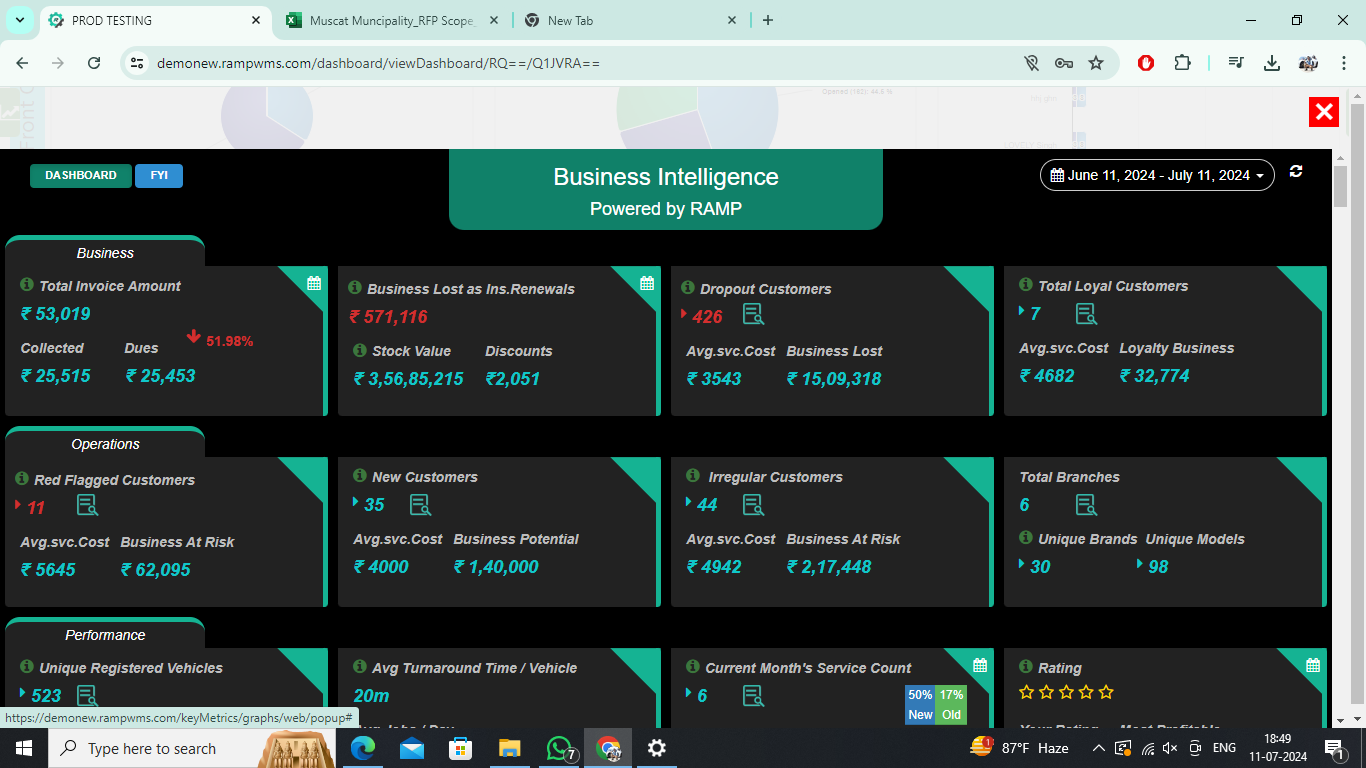Viewport: 1366px width, 768px height.
Task: Open the report icon next to New Customers count
Action: tap(420, 506)
